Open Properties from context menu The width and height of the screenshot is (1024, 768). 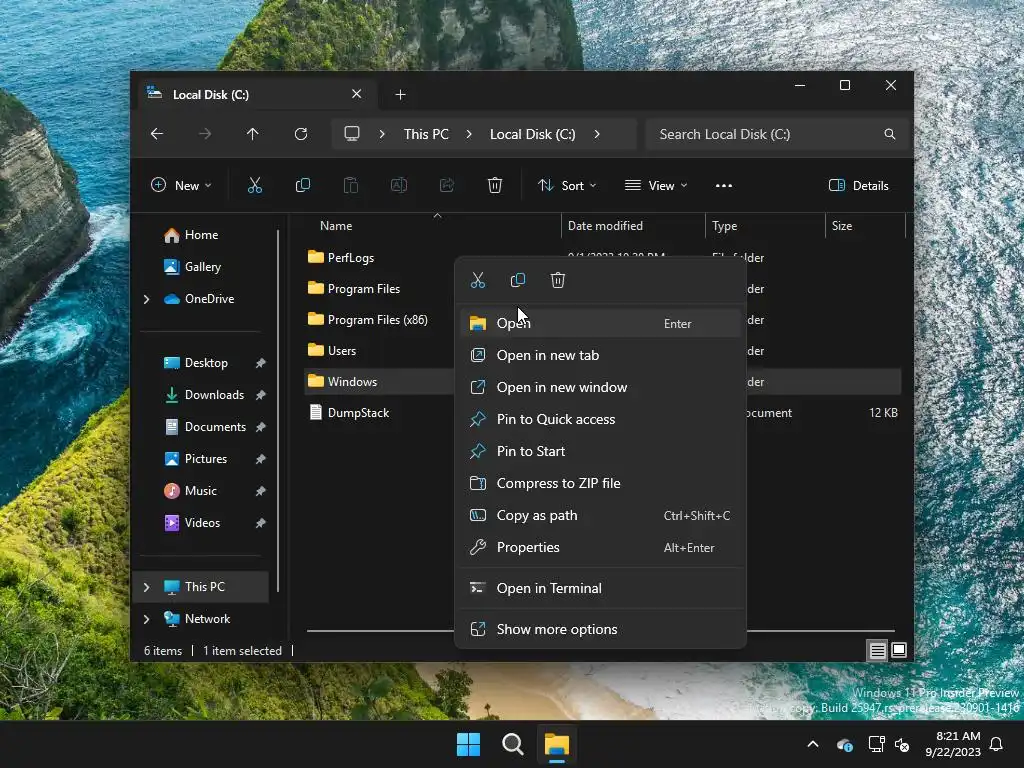600,547
